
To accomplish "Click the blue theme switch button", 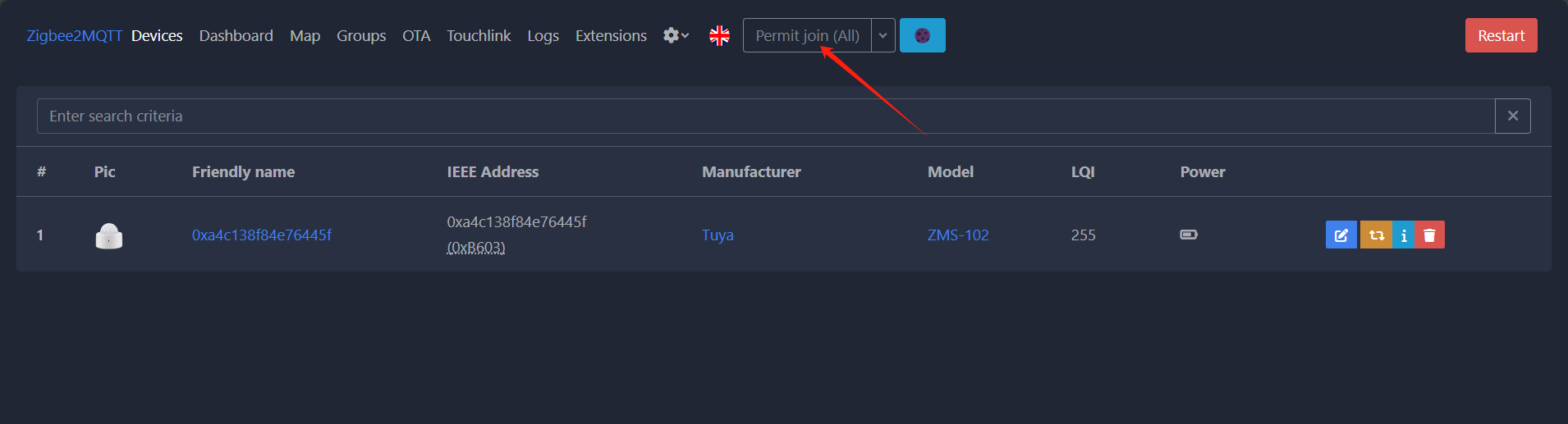I will (x=922, y=35).
